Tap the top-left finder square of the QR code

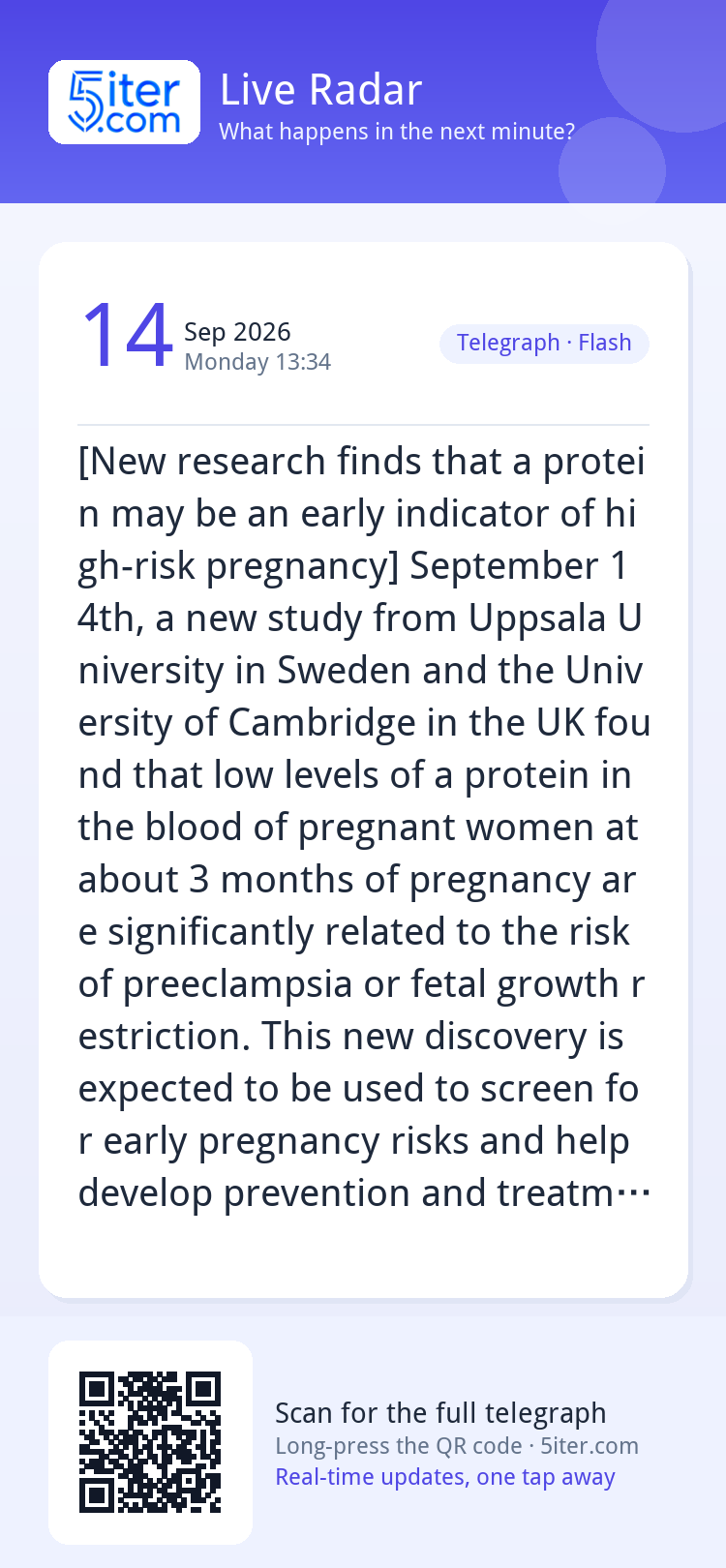point(96,1390)
